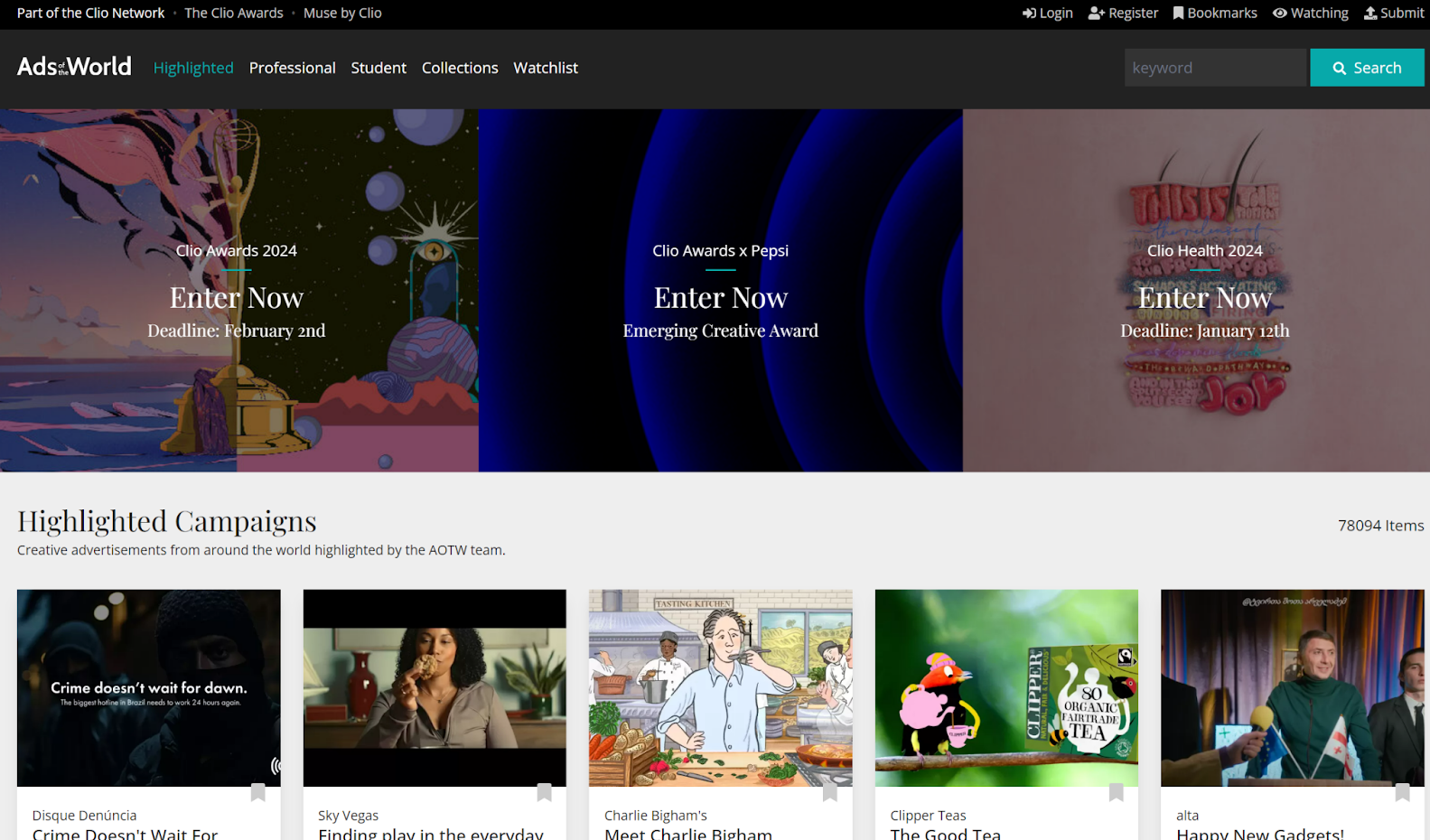Click the Charlie Bigham's brand name

pyautogui.click(x=656, y=816)
